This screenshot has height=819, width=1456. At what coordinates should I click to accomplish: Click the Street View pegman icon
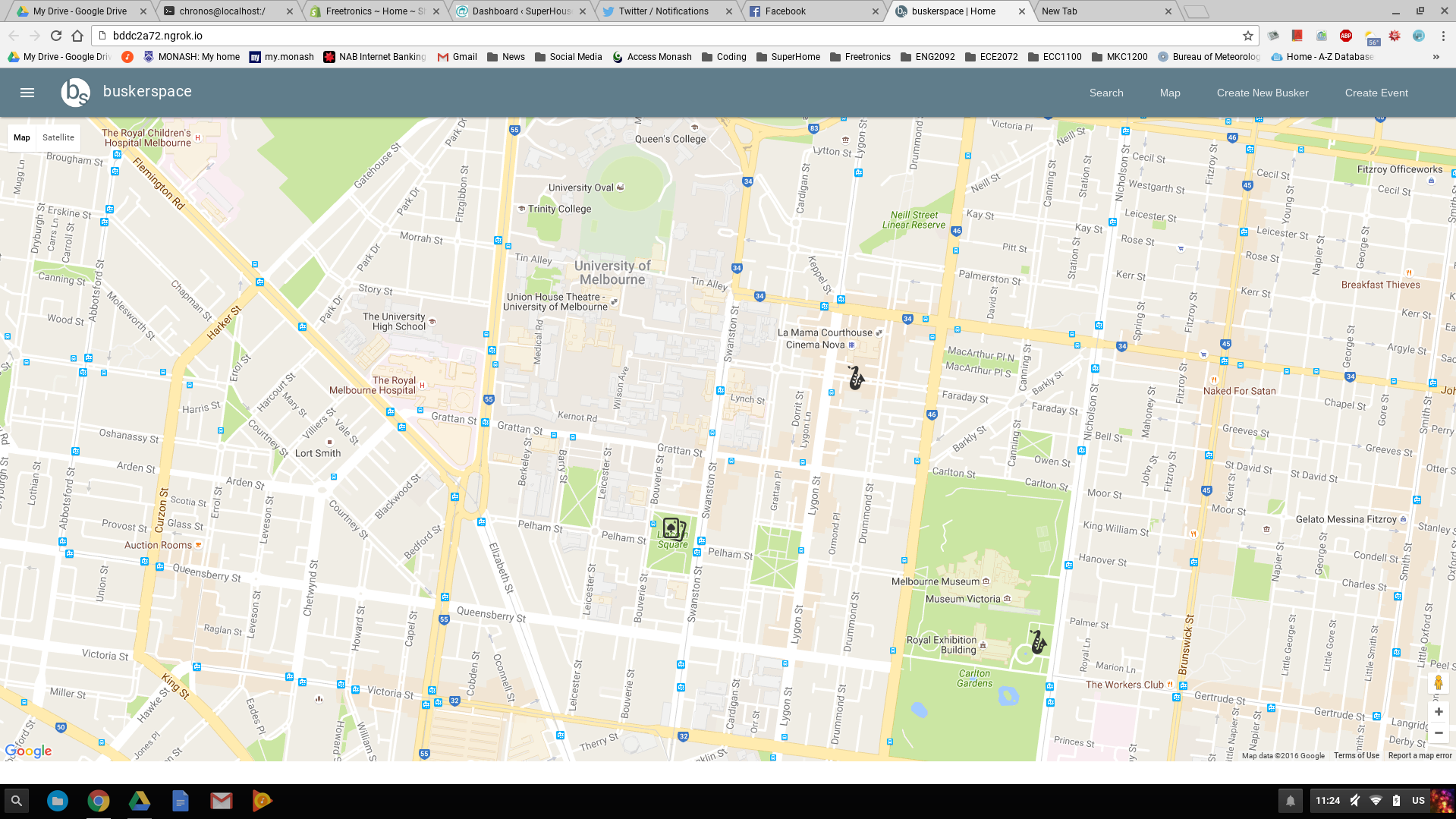(x=1439, y=682)
